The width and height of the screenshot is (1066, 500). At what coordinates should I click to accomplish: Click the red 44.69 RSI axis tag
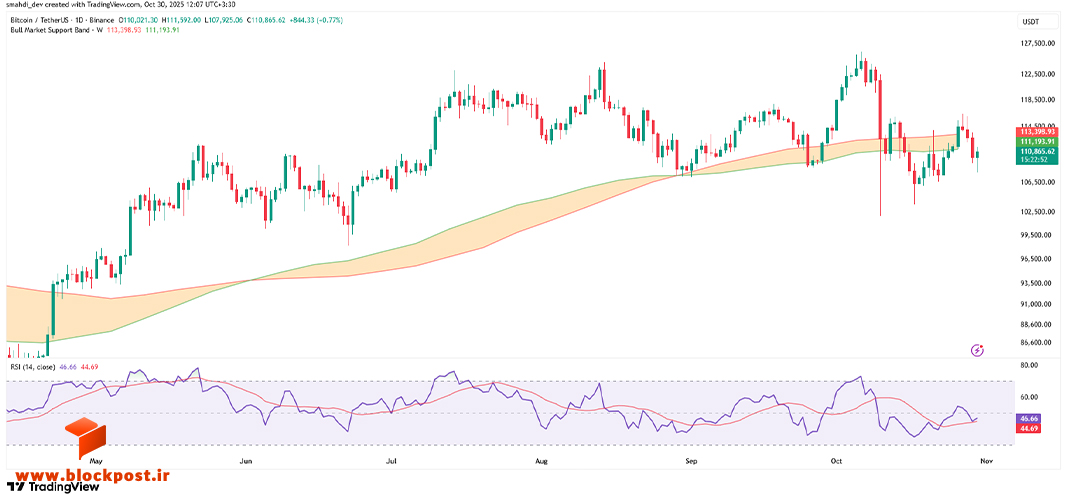pyautogui.click(x=1029, y=428)
